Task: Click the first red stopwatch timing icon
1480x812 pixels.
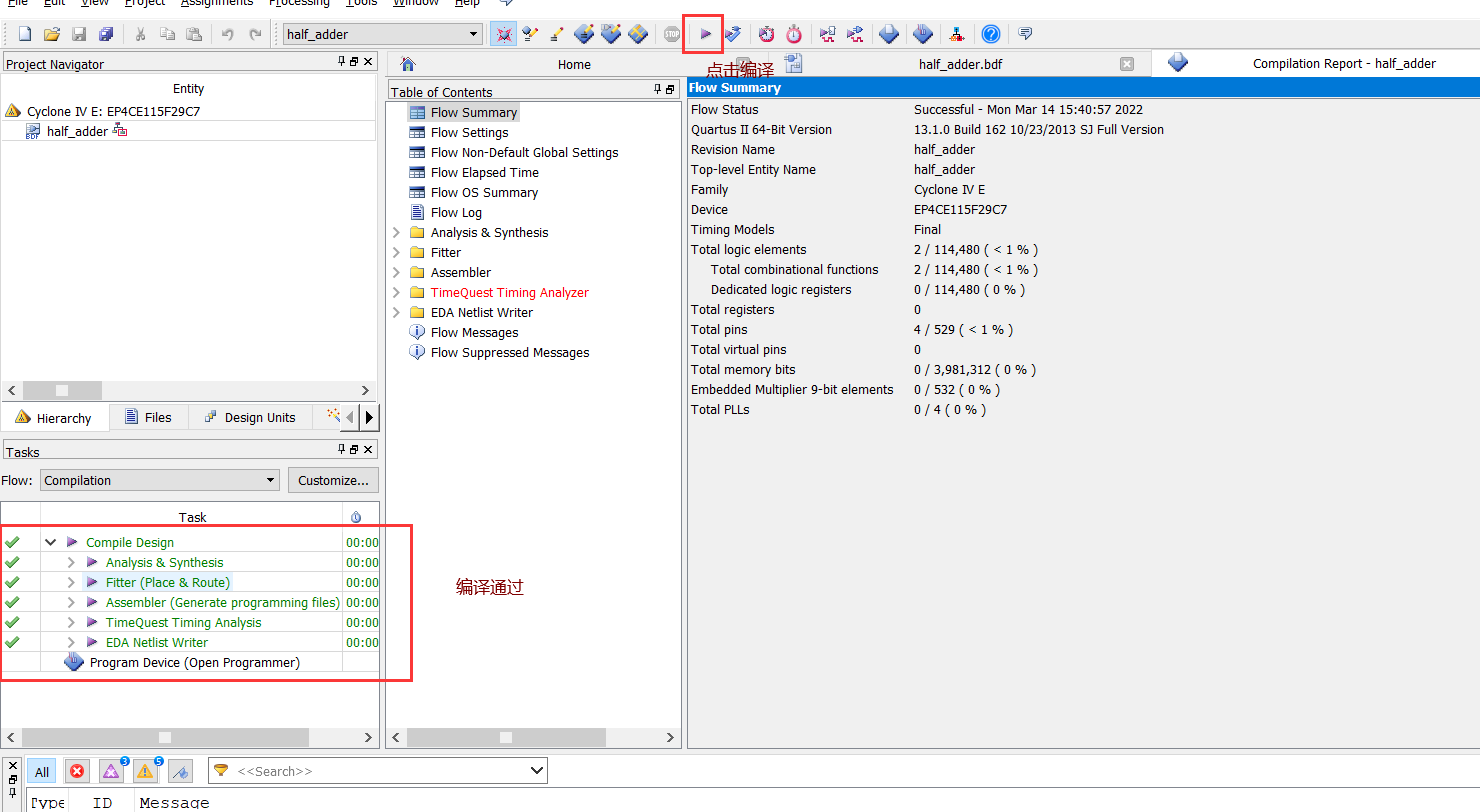Action: (x=766, y=34)
